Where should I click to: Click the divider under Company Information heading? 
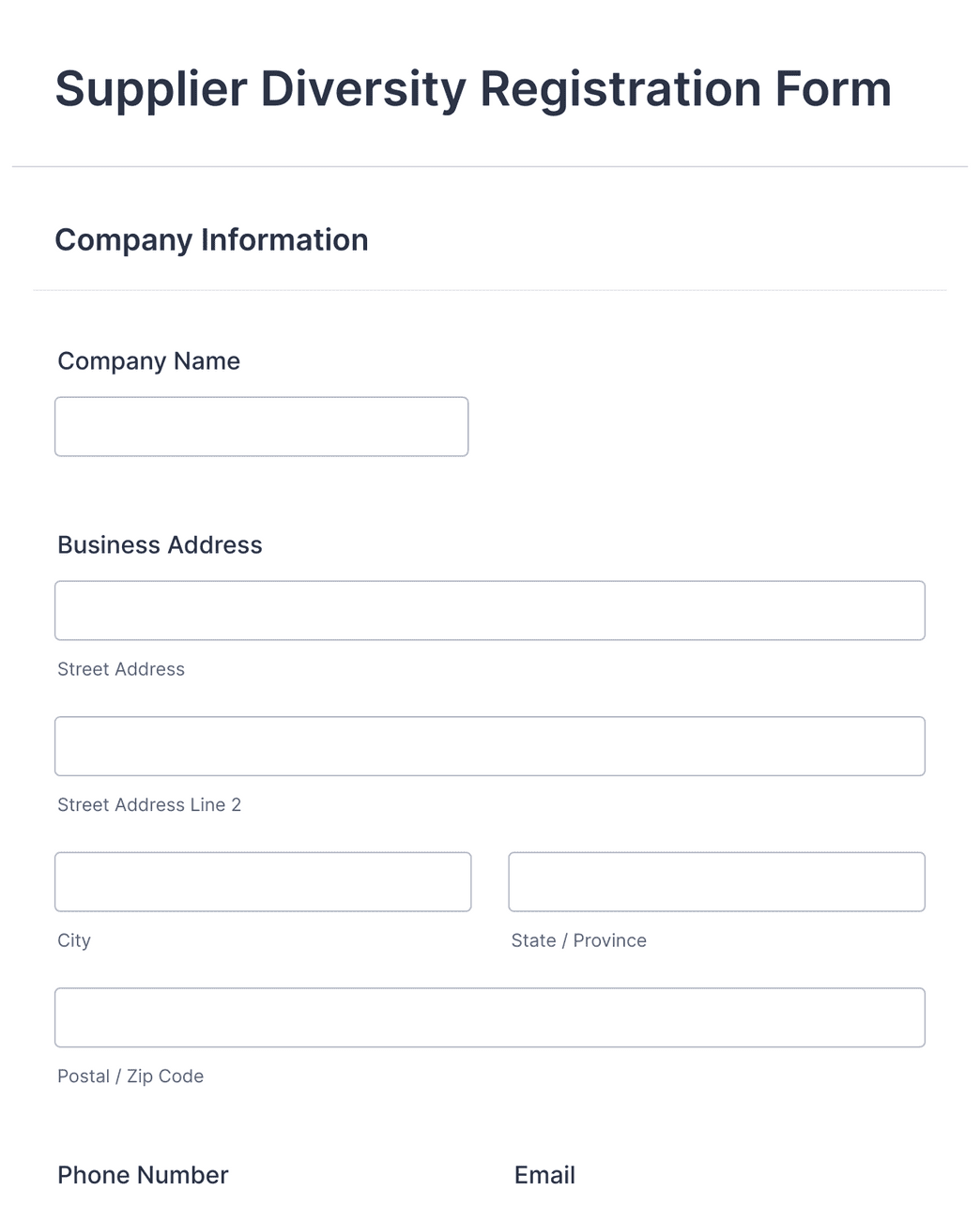[x=490, y=291]
